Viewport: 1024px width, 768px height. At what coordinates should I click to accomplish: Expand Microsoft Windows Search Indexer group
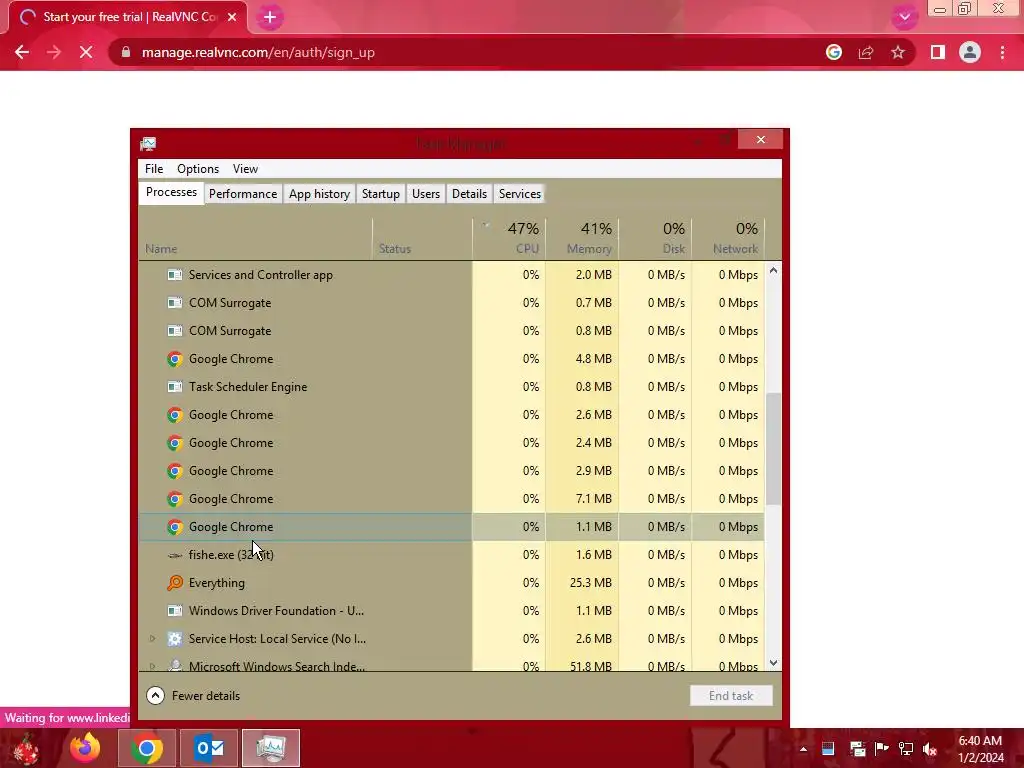coord(152,666)
